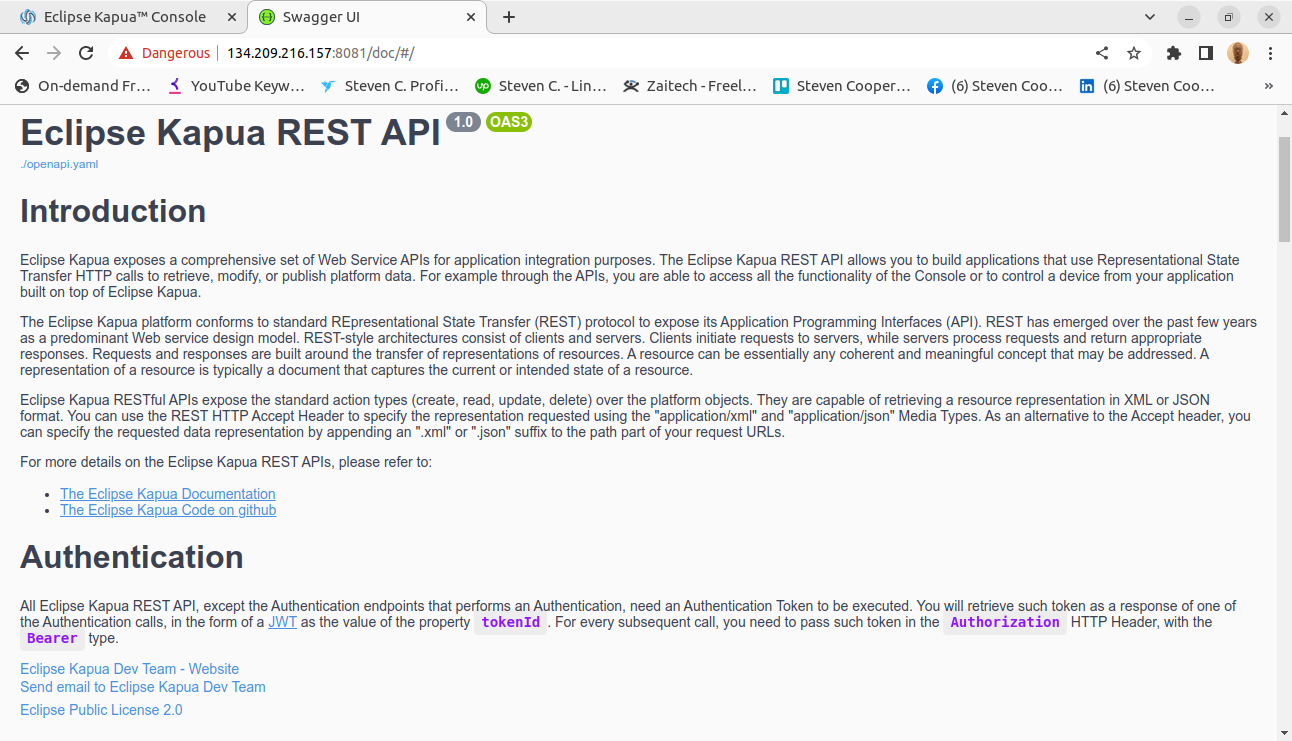Screen dimensions: 1292x741
Task: Click the Authorization code label
Action: pyautogui.click(x=1005, y=622)
